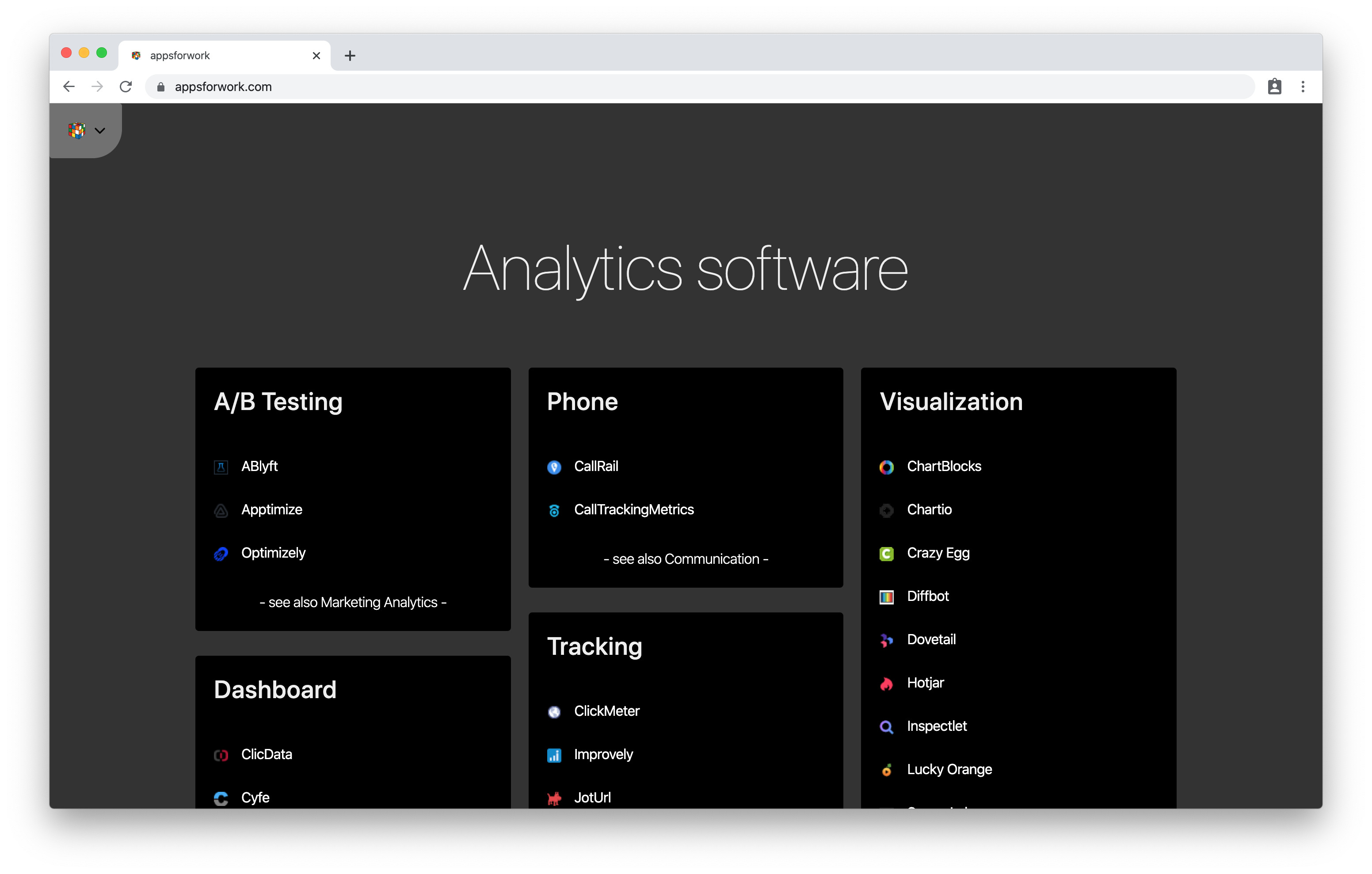Screen dimensions: 1372x874
Task: Open a new browser tab
Action: point(350,55)
